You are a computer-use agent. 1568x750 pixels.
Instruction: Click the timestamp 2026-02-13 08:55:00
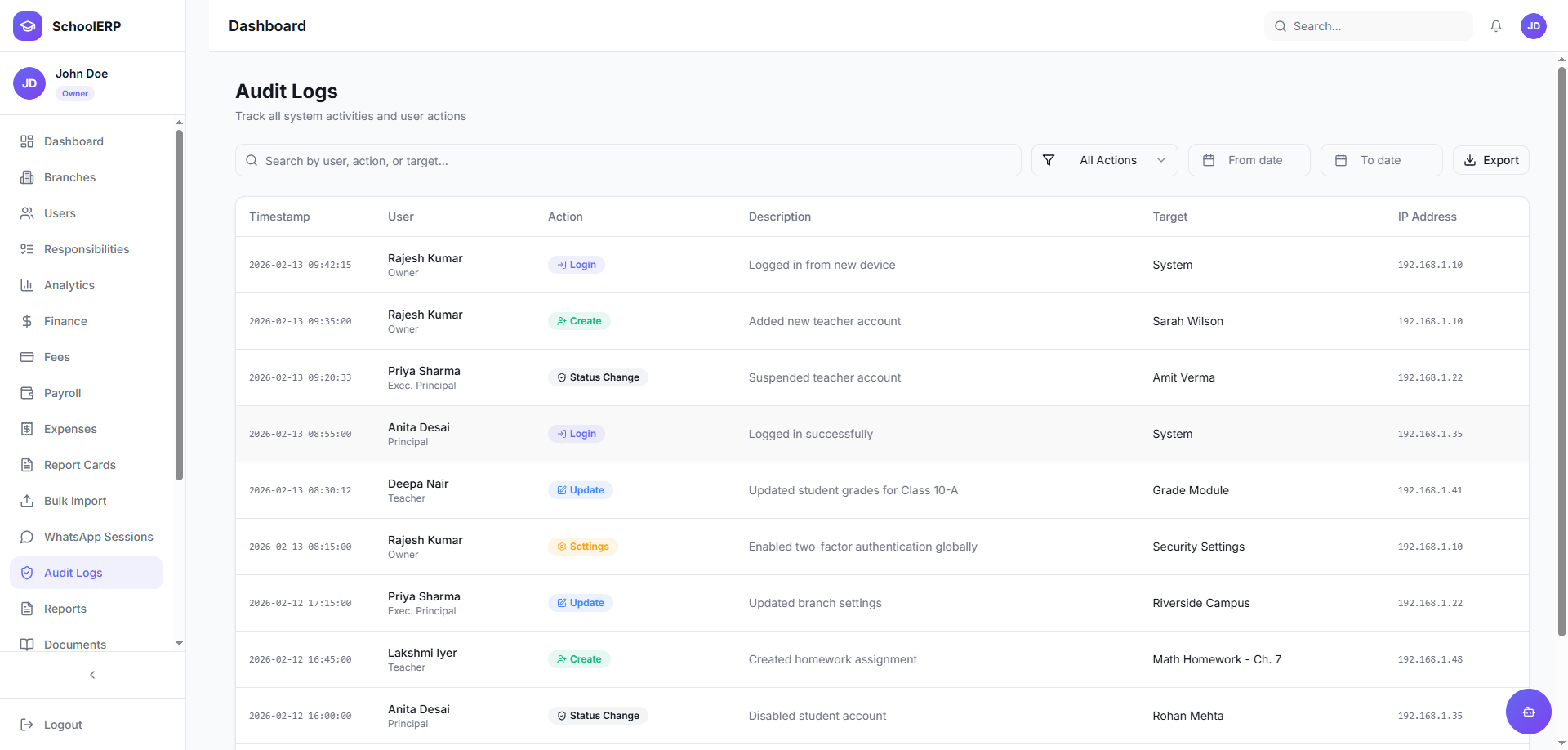(300, 434)
